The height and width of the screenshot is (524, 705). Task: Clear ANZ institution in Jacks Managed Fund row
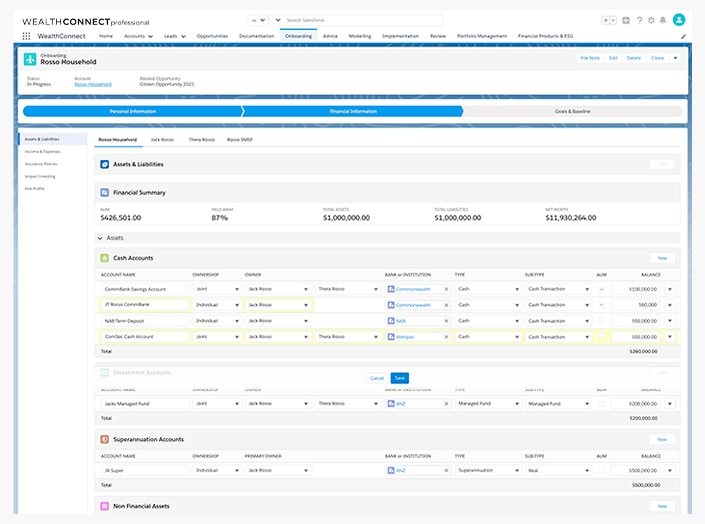pos(446,404)
